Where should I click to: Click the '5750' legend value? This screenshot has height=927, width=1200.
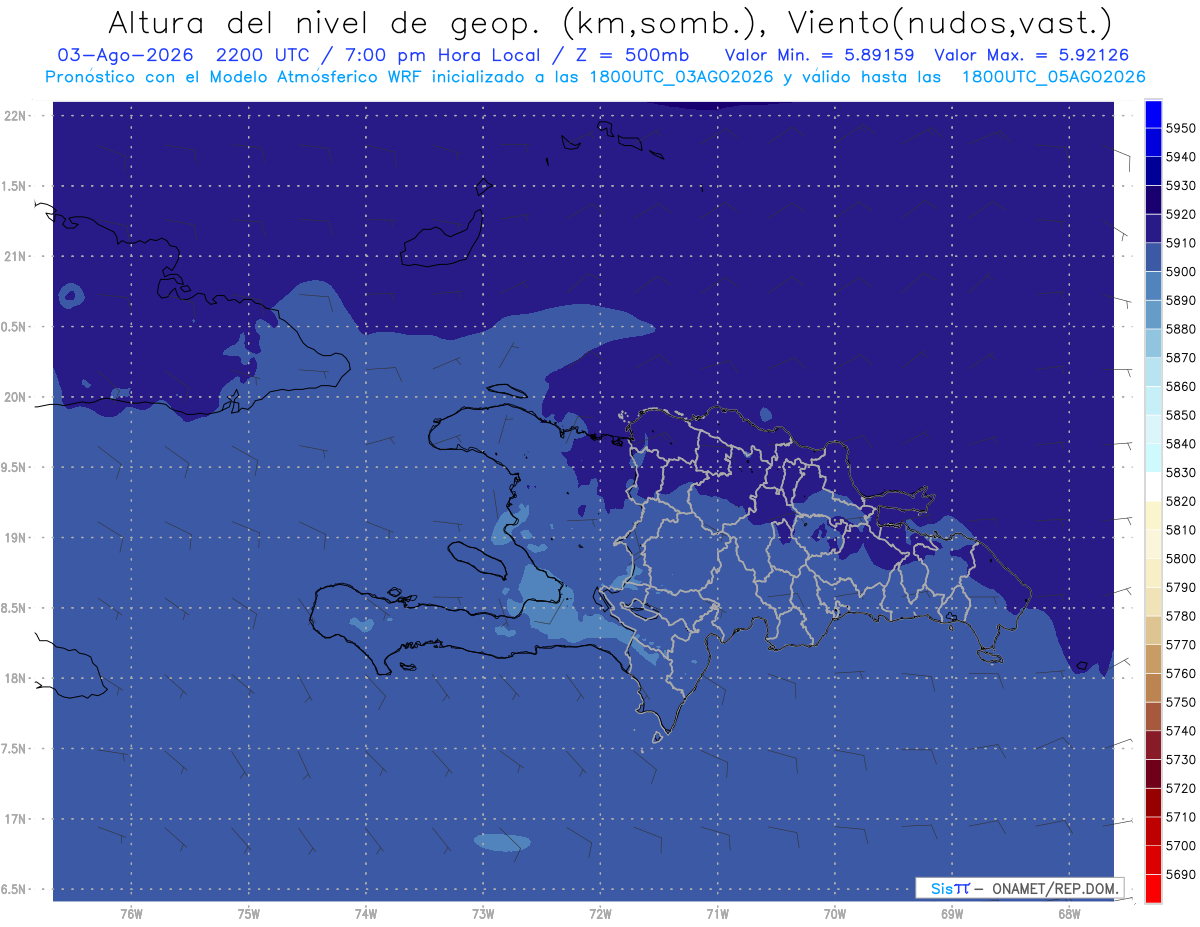coord(1181,702)
